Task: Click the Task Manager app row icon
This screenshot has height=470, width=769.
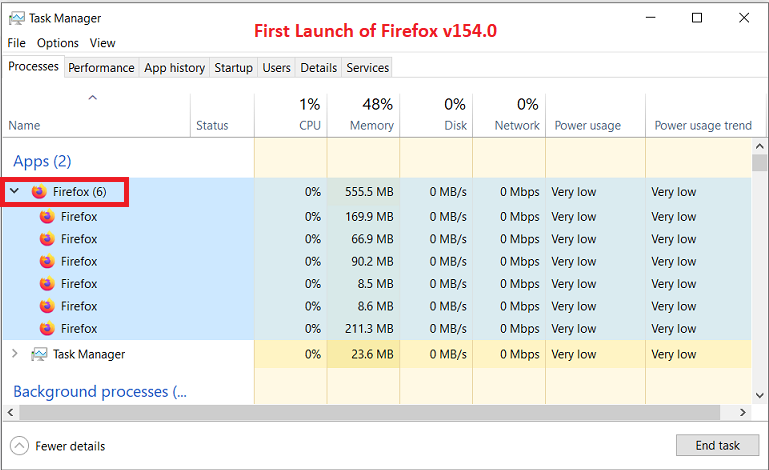Action: (39, 354)
